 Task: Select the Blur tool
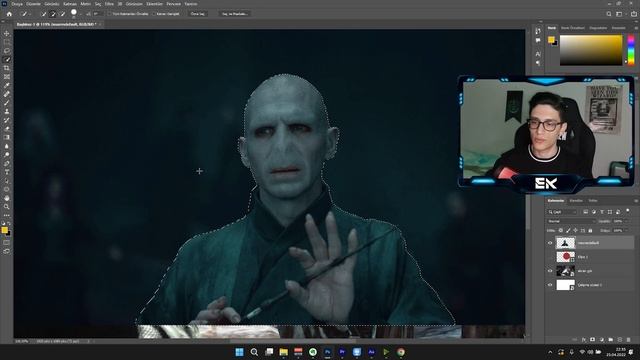click(7, 146)
